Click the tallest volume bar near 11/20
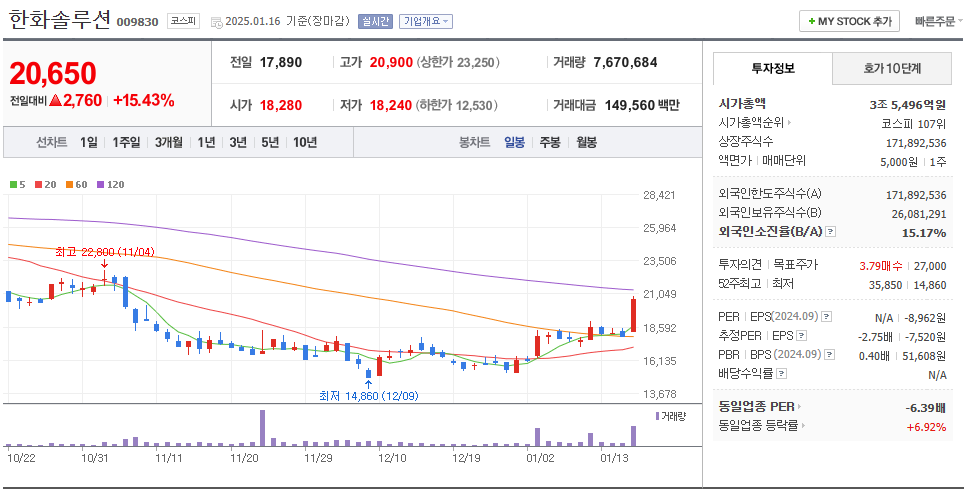Image resolution: width=969 pixels, height=489 pixels. pyautogui.click(x=262, y=428)
